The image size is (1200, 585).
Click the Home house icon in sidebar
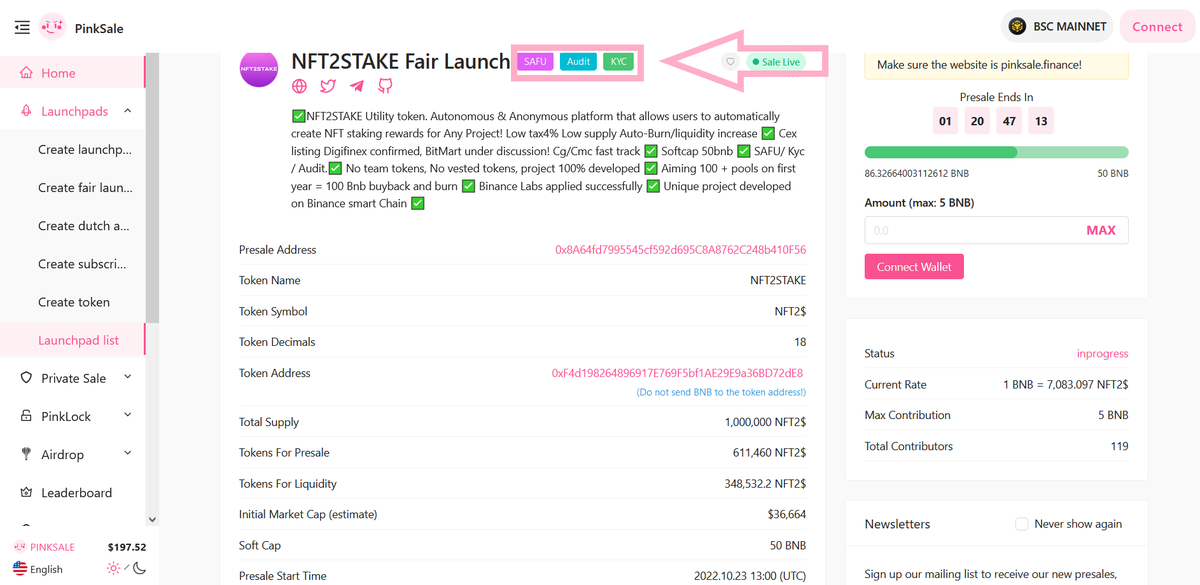[26, 73]
